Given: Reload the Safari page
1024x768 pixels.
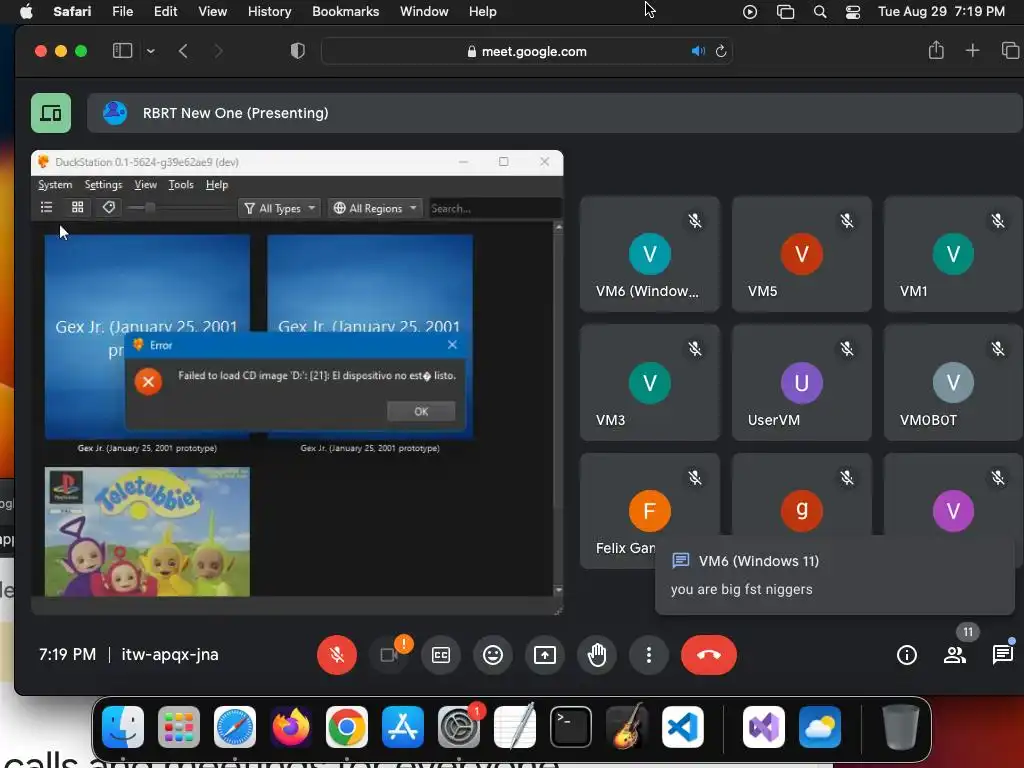Looking at the screenshot, I should pos(721,51).
